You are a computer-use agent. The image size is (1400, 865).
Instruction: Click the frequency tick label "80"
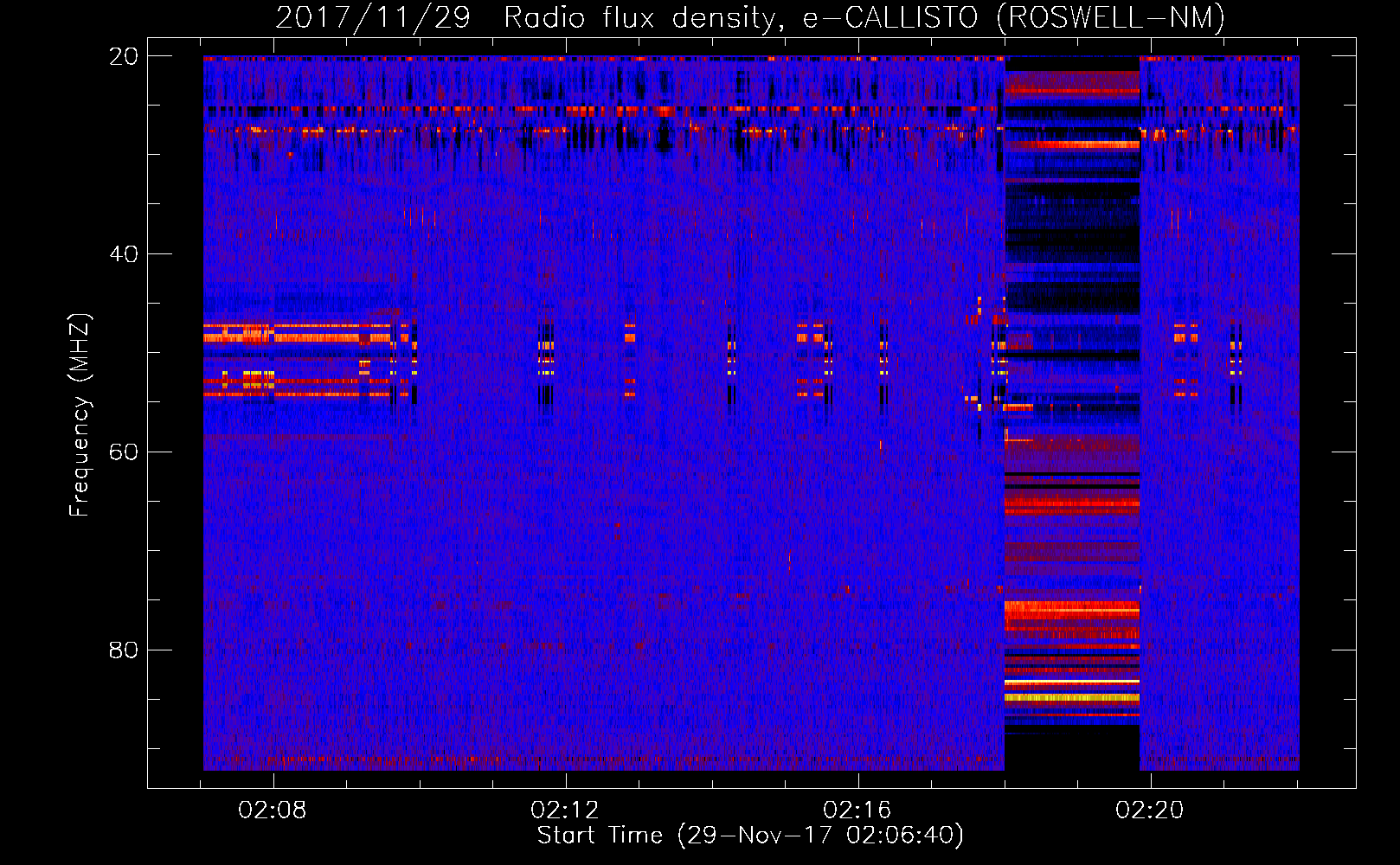pos(124,650)
